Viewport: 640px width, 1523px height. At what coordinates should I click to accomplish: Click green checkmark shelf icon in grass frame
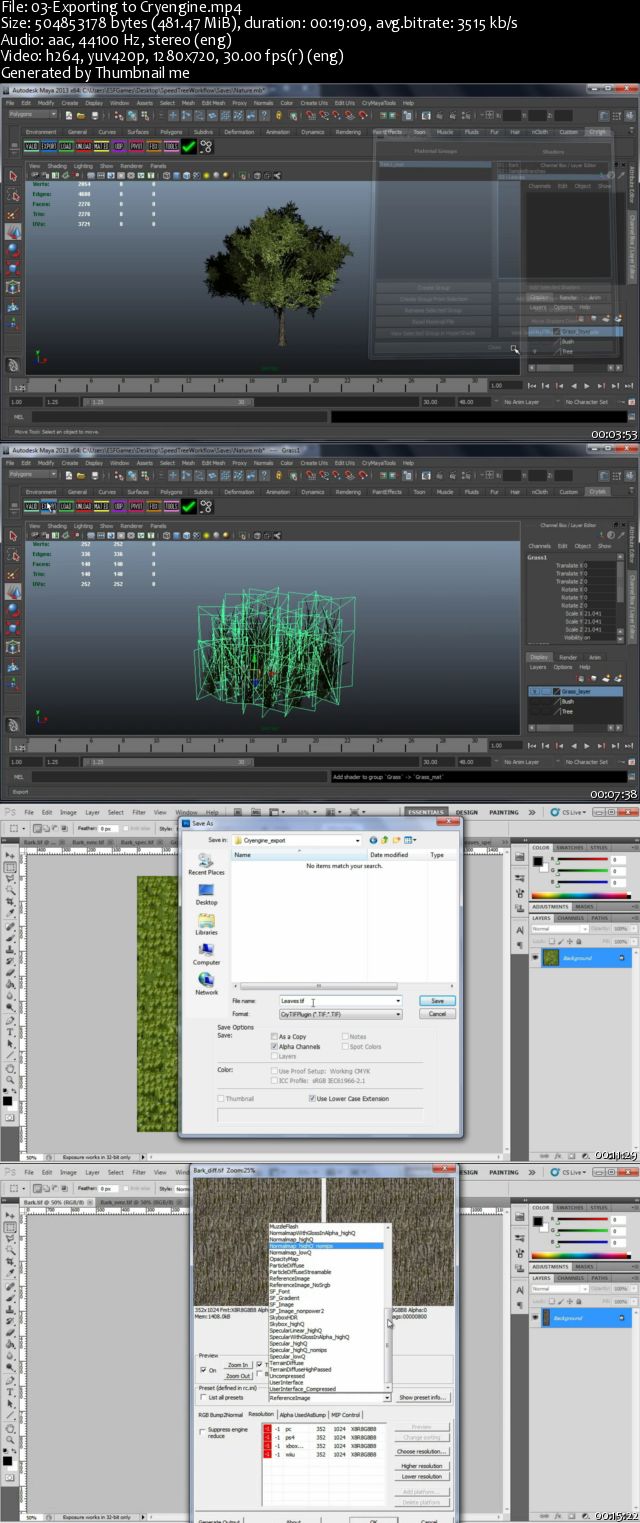[x=189, y=506]
